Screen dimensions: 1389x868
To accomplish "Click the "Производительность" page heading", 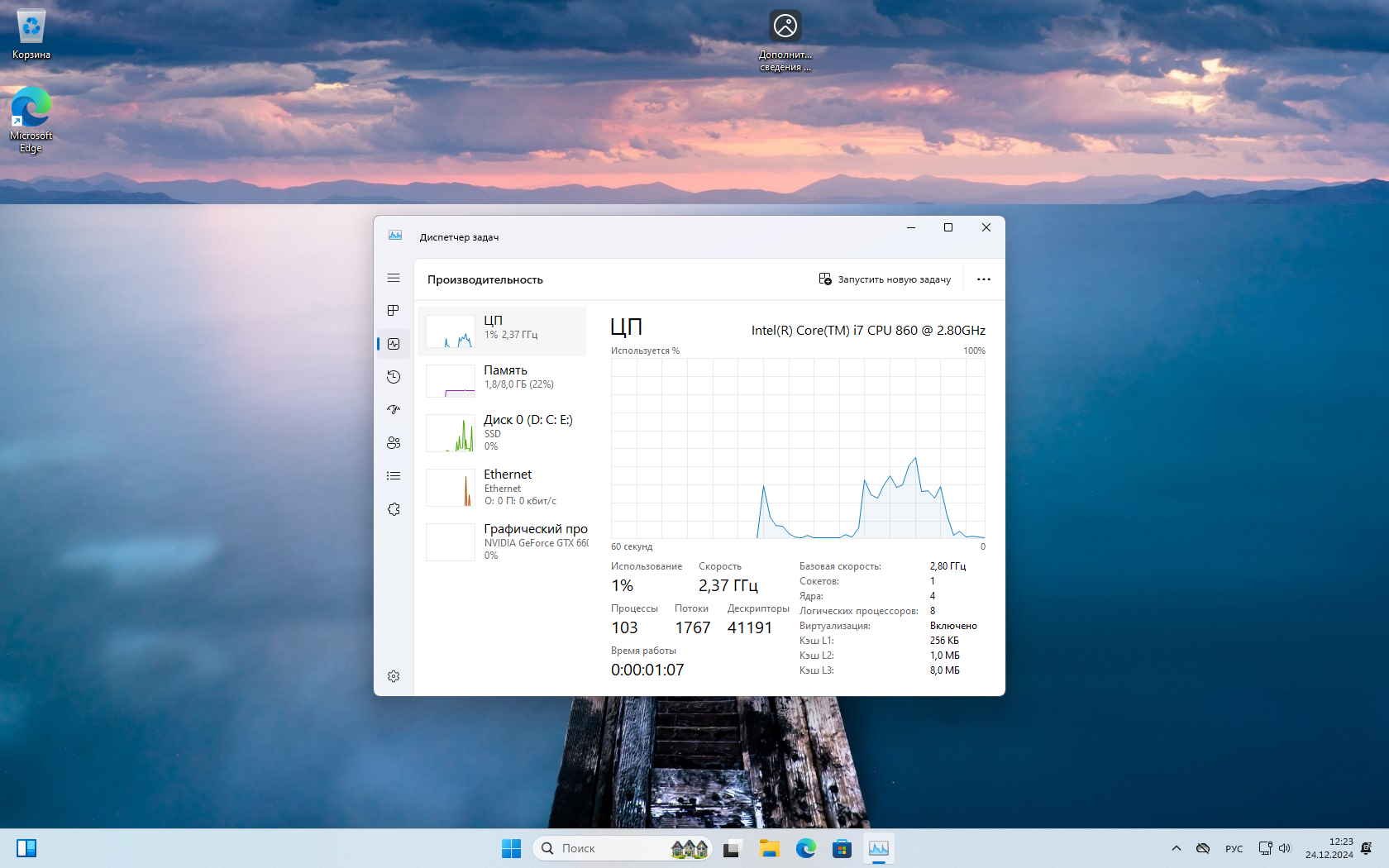I will click(485, 279).
